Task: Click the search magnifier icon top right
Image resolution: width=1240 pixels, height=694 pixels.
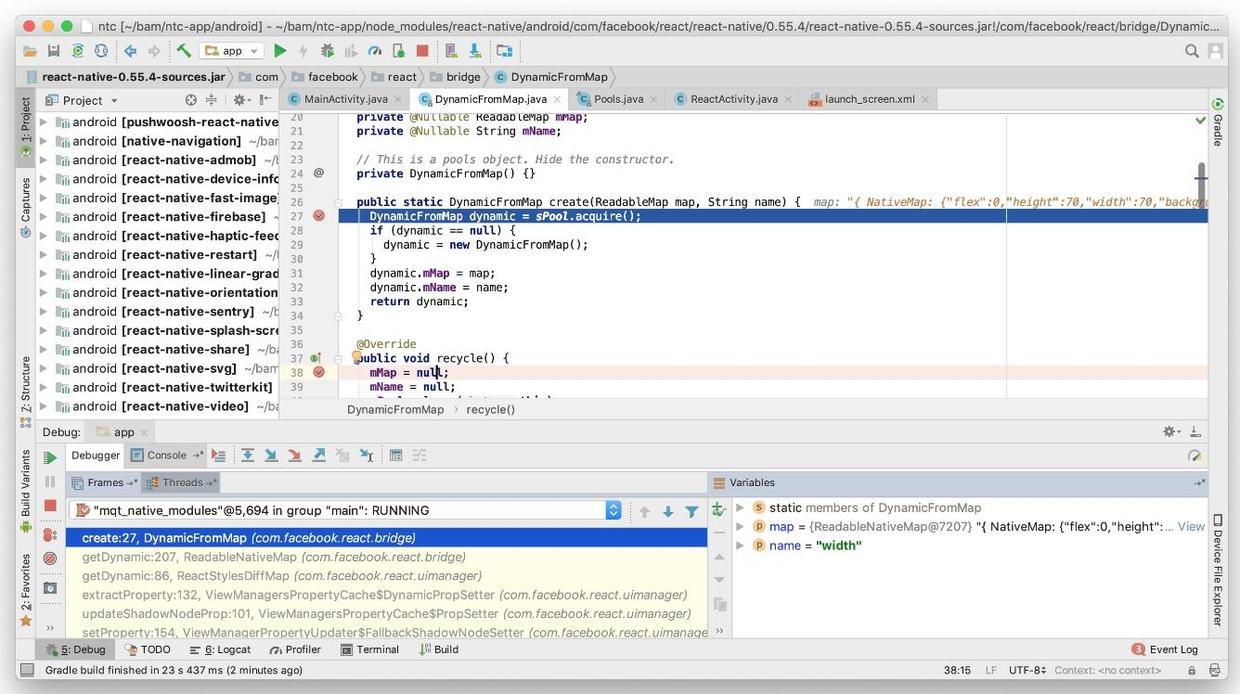Action: [1192, 50]
